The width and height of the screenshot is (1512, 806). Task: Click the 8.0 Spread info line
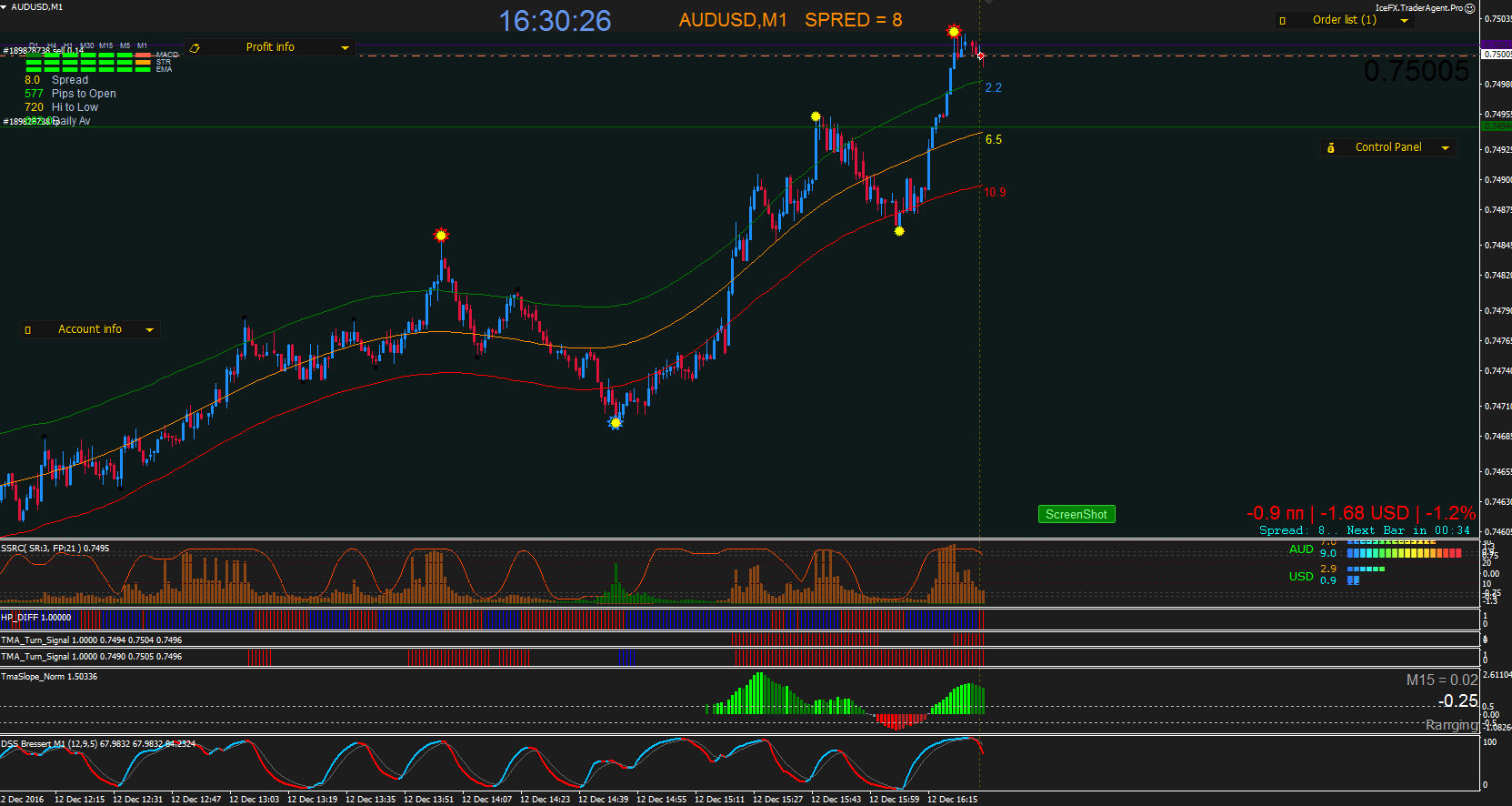(x=56, y=80)
